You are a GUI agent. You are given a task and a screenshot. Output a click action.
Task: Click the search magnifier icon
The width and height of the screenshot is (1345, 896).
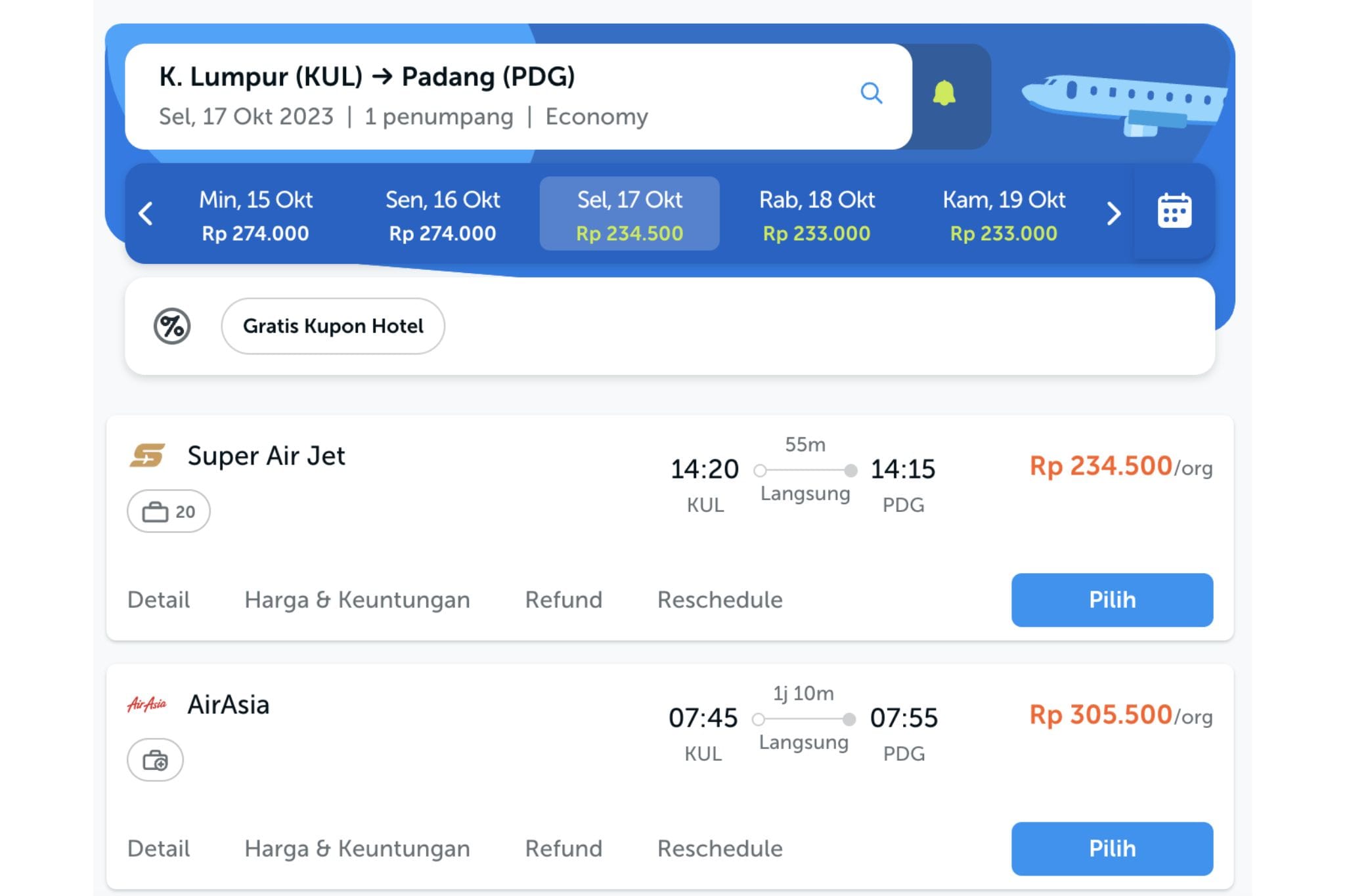[871, 93]
